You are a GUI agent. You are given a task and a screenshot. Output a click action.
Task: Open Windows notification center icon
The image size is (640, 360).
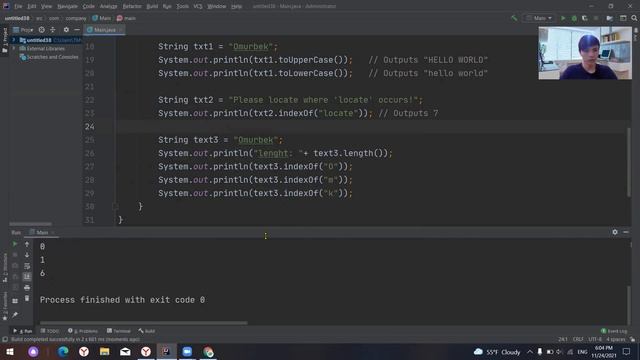click(x=627, y=352)
